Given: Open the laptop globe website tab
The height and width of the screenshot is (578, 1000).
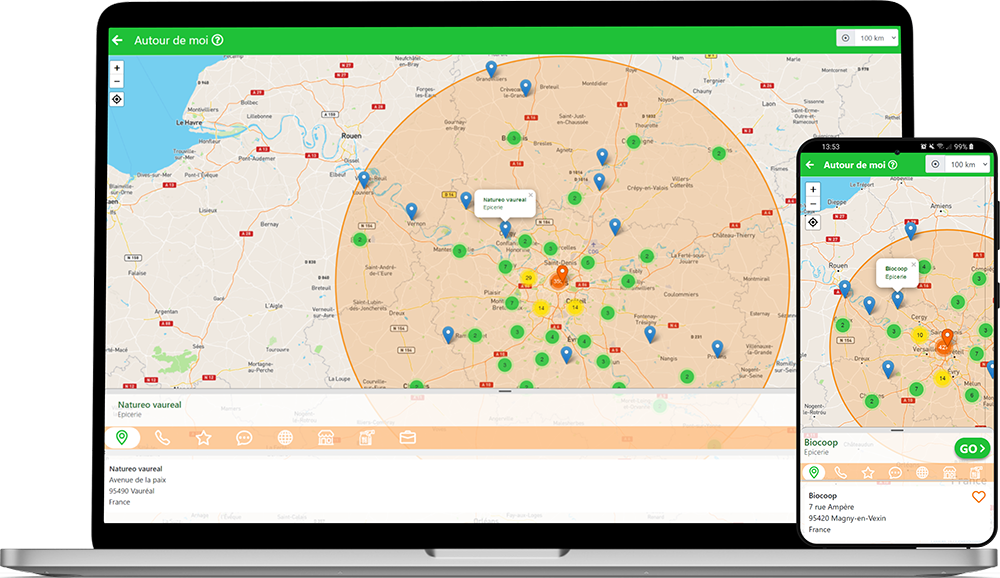Looking at the screenshot, I should click(285, 438).
